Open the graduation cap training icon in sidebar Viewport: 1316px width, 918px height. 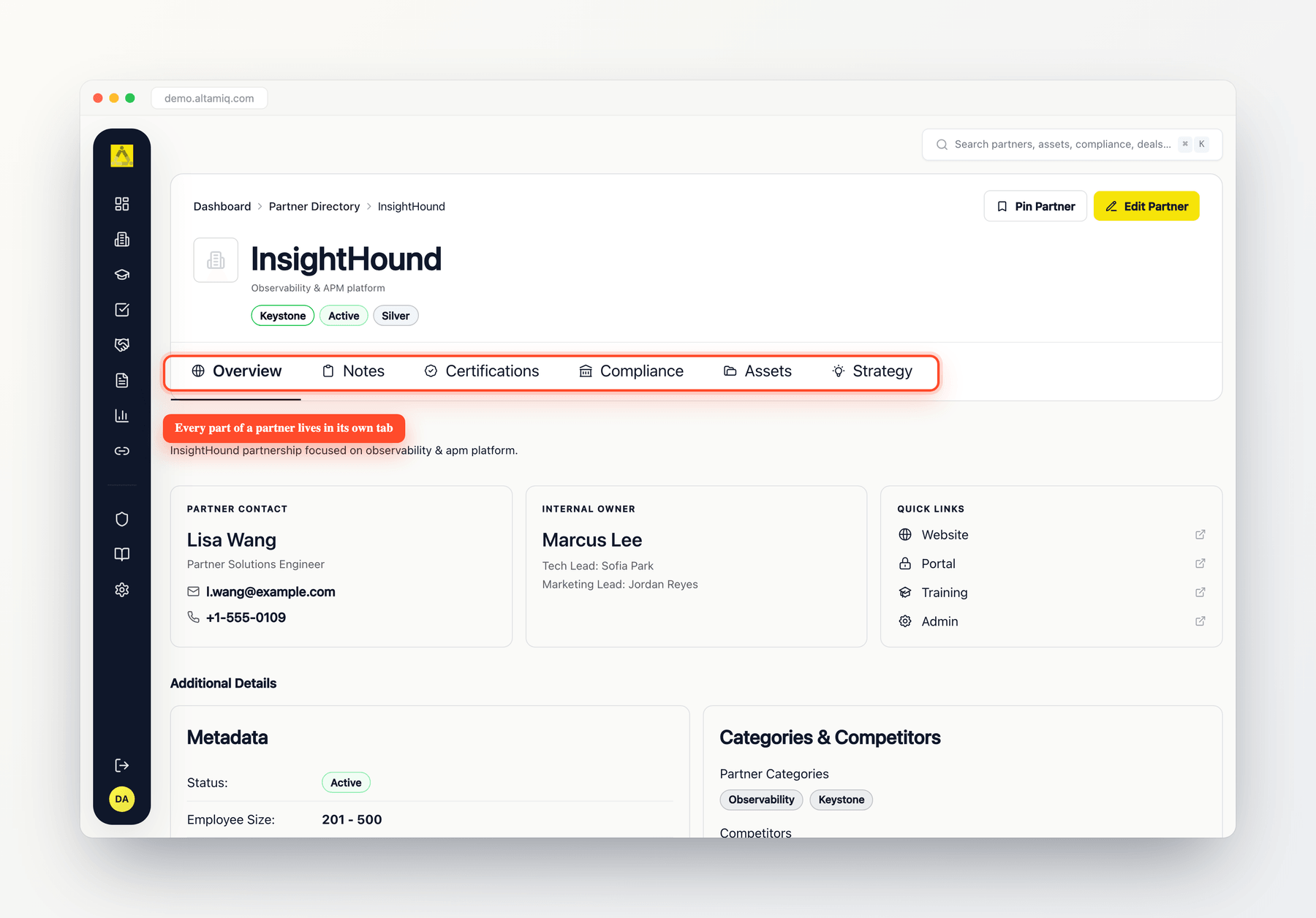[122, 275]
